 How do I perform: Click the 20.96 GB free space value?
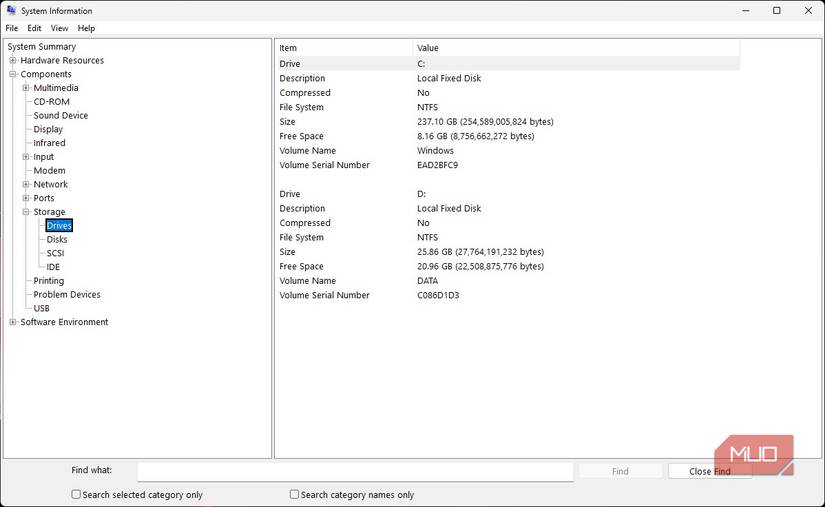[480, 266]
